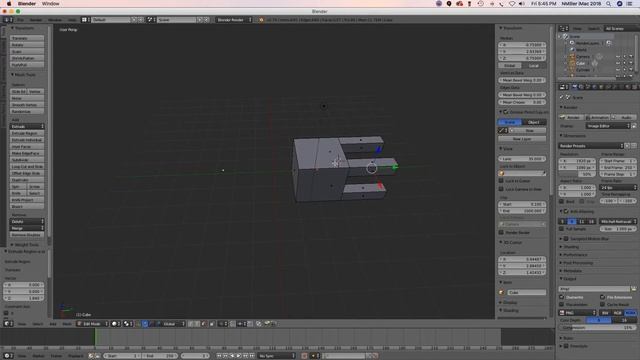Toggle the Overwrite checkbox in Output
This screenshot has width=640, height=360.
[x=562, y=297]
